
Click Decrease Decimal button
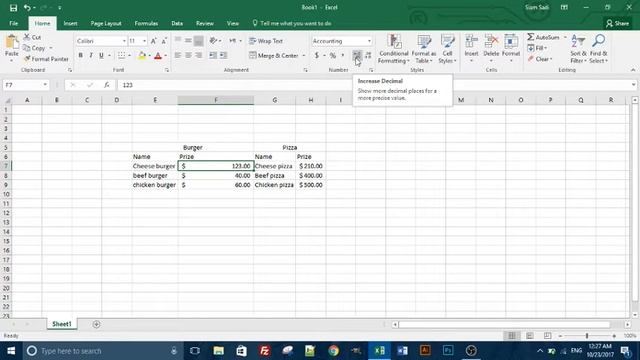point(368,56)
